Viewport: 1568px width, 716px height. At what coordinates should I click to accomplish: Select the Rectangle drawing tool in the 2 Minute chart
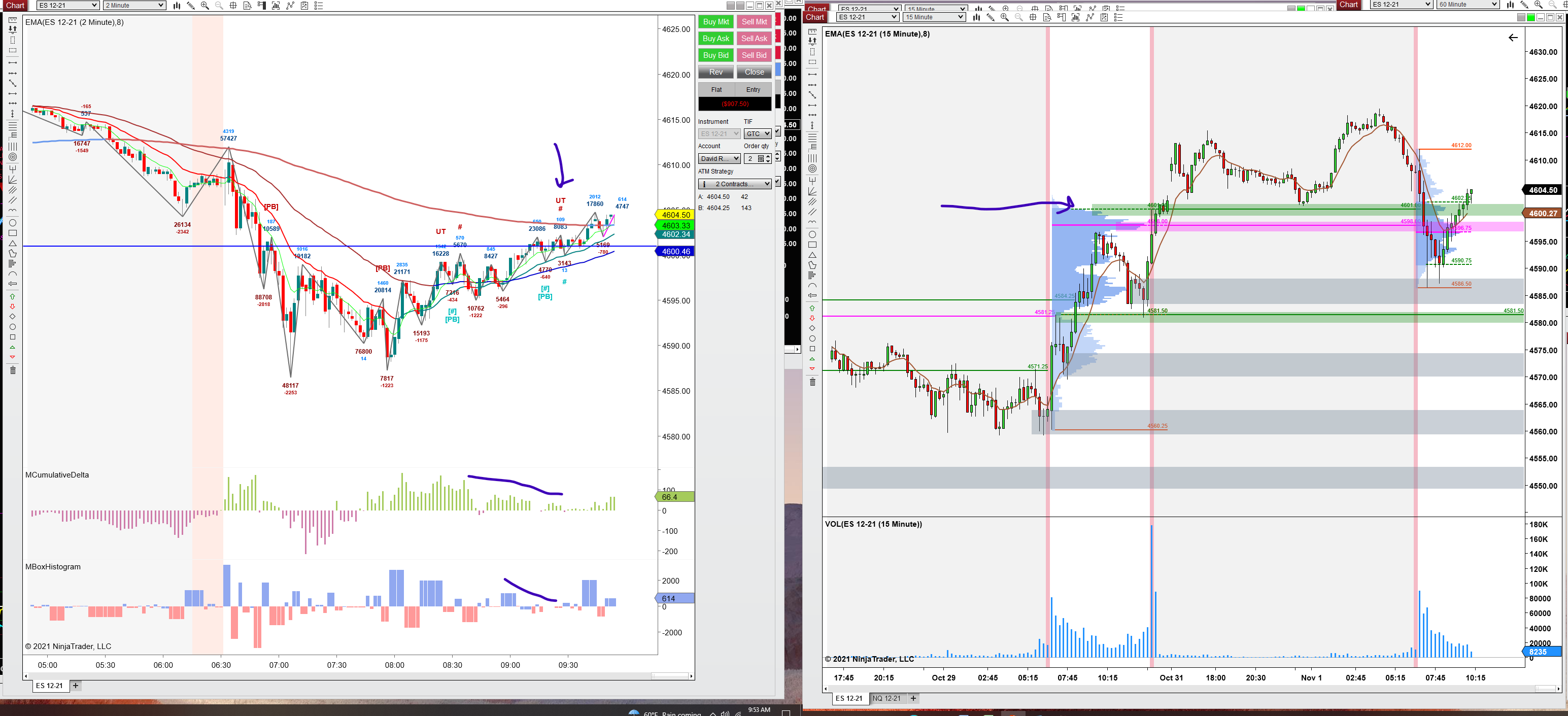coord(12,233)
